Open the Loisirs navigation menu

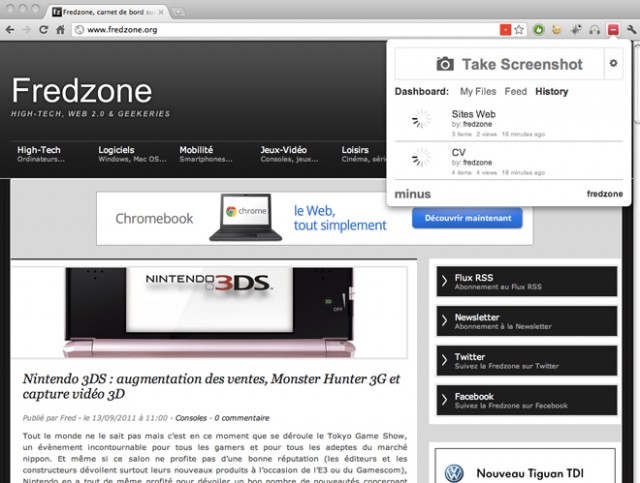[x=363, y=154]
